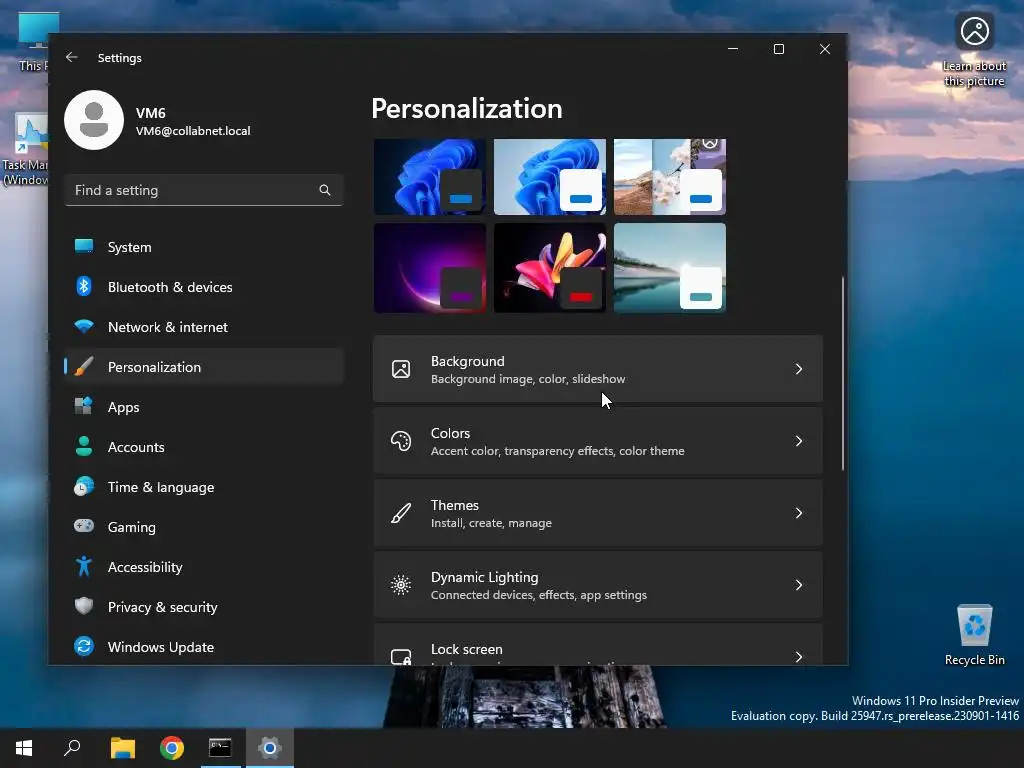Launch Google Chrome from taskbar

172,748
